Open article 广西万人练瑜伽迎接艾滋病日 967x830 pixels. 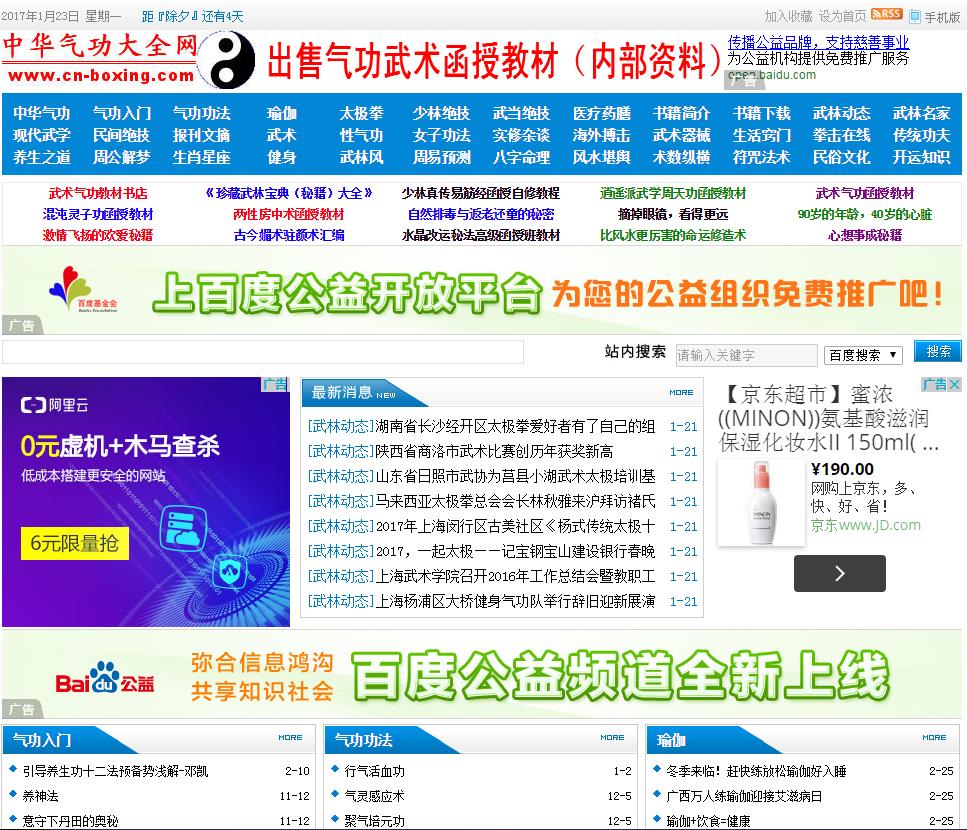tap(744, 796)
